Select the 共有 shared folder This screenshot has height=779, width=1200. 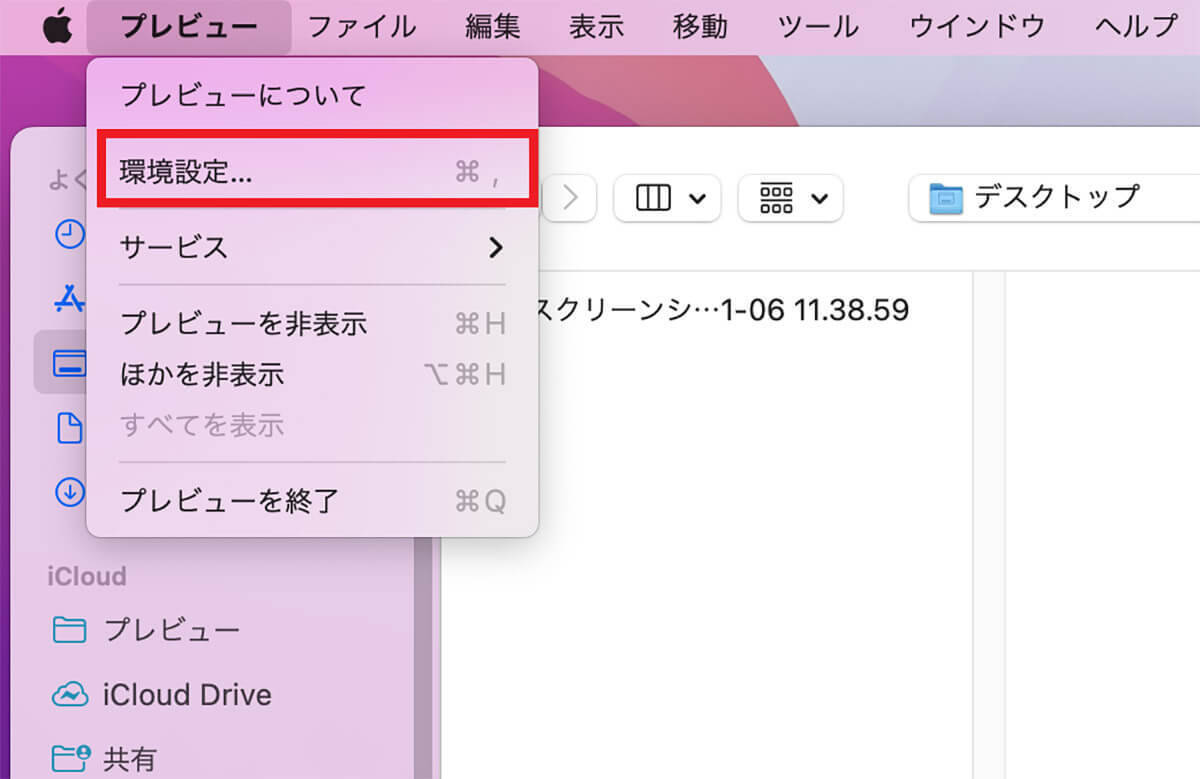point(105,758)
